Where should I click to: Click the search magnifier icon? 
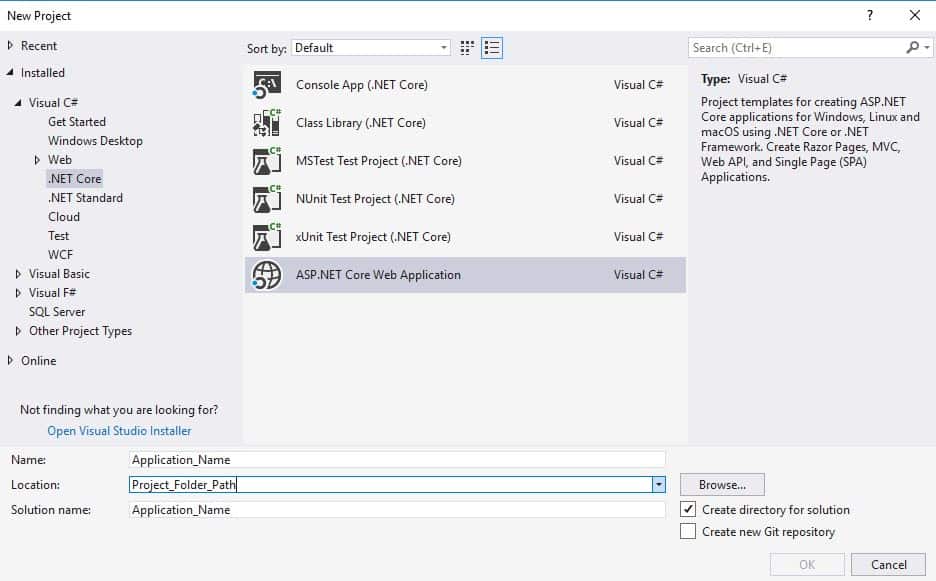(912, 48)
